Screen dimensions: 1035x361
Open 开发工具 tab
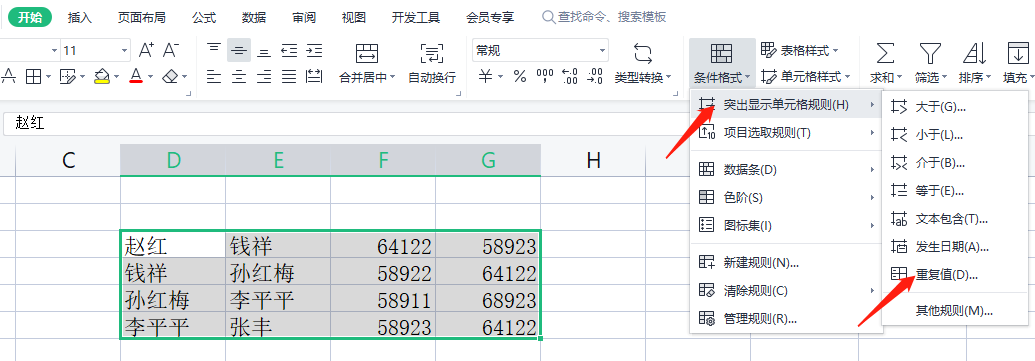point(416,18)
